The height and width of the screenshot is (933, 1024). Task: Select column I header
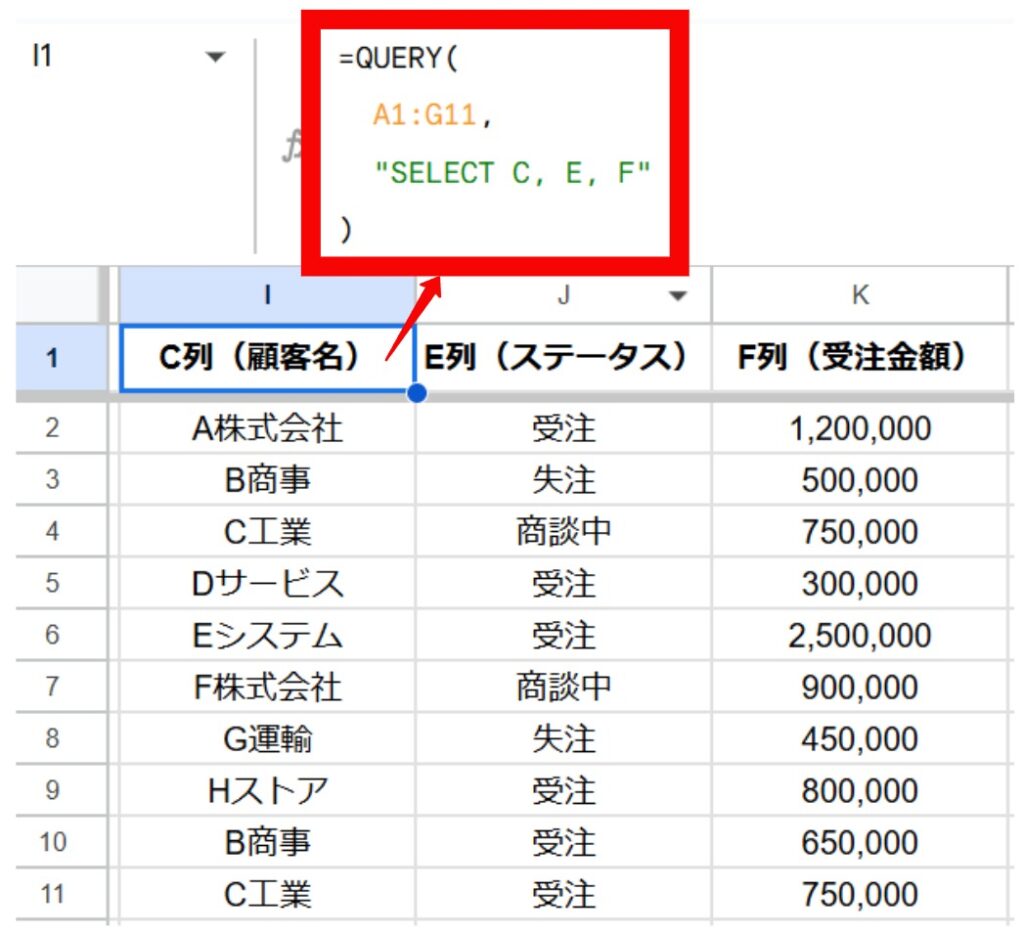[267, 295]
